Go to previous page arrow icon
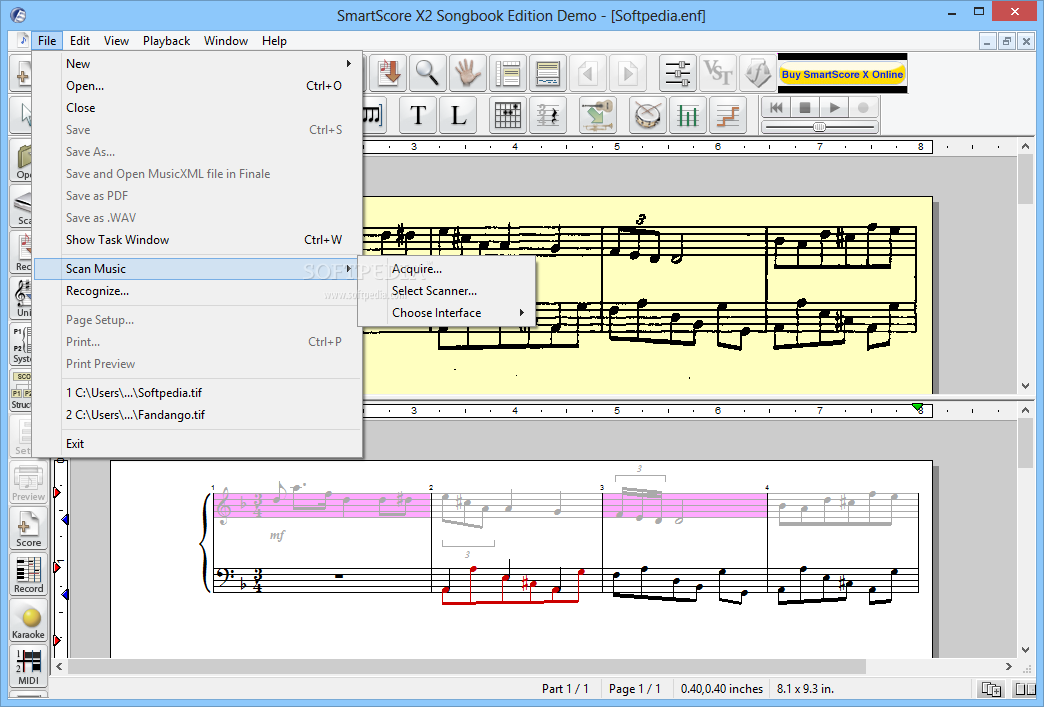The image size is (1044, 707). [588, 73]
